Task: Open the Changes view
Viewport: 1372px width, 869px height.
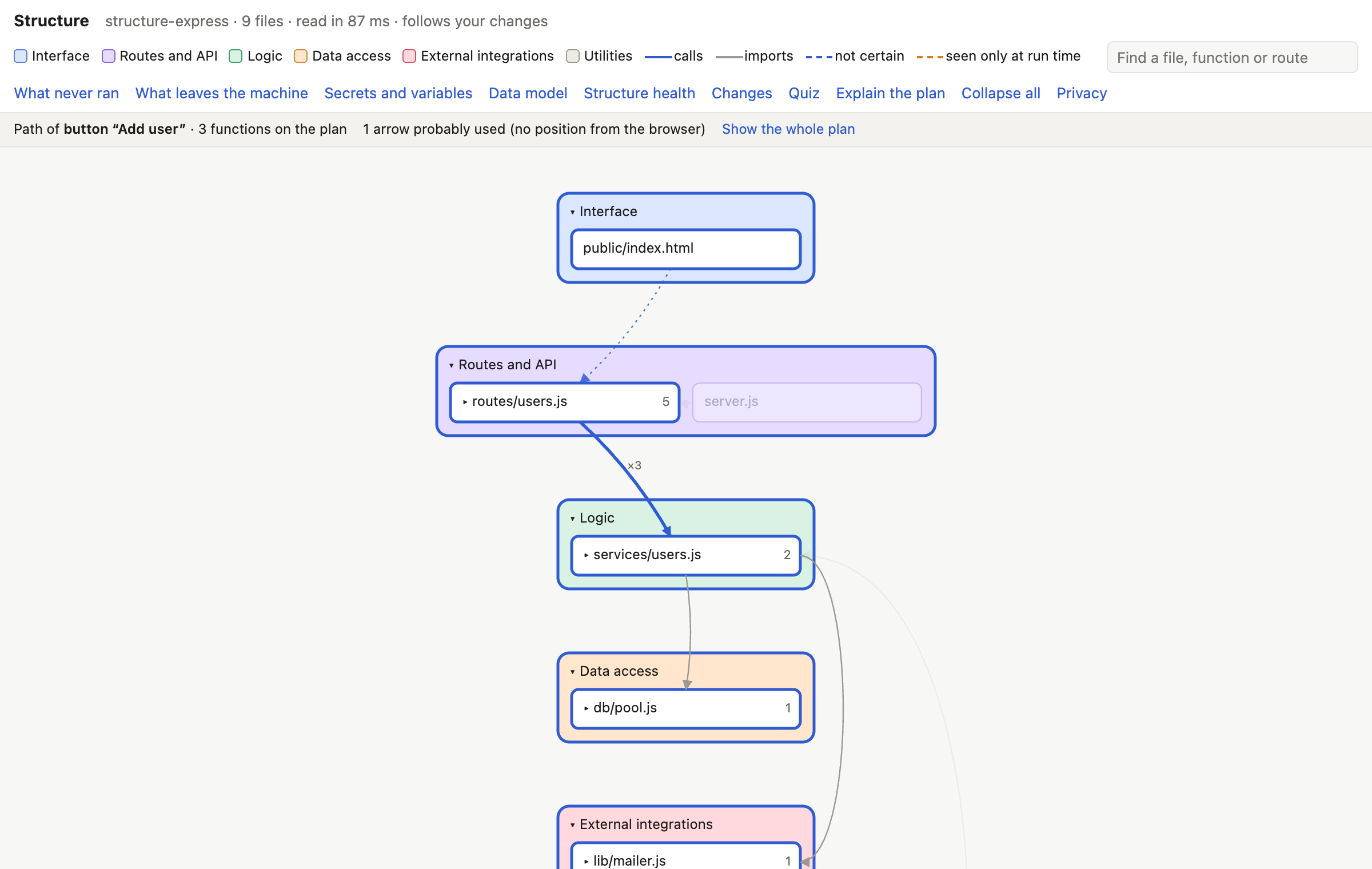Action: (x=742, y=93)
